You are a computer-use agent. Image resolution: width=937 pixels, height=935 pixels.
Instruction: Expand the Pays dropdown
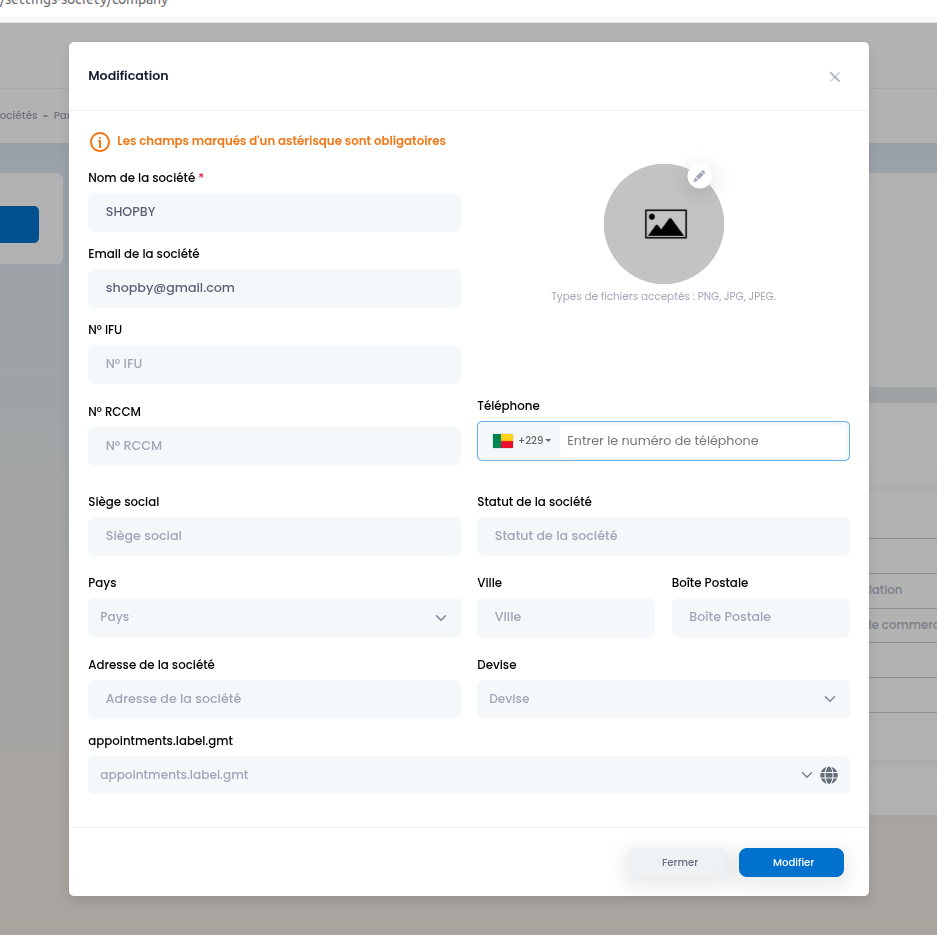point(274,617)
